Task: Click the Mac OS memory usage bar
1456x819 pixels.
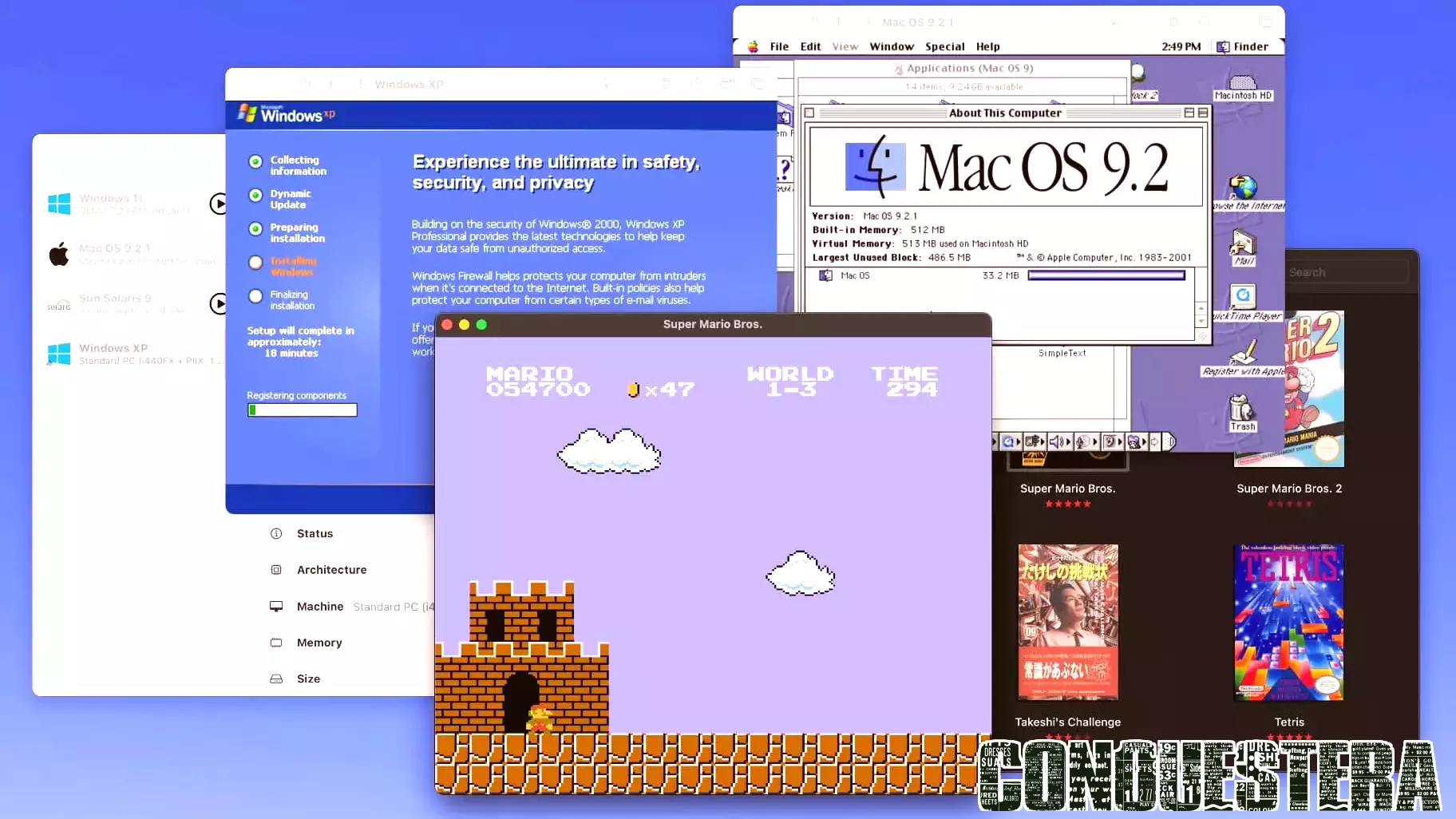Action: coord(1106,275)
